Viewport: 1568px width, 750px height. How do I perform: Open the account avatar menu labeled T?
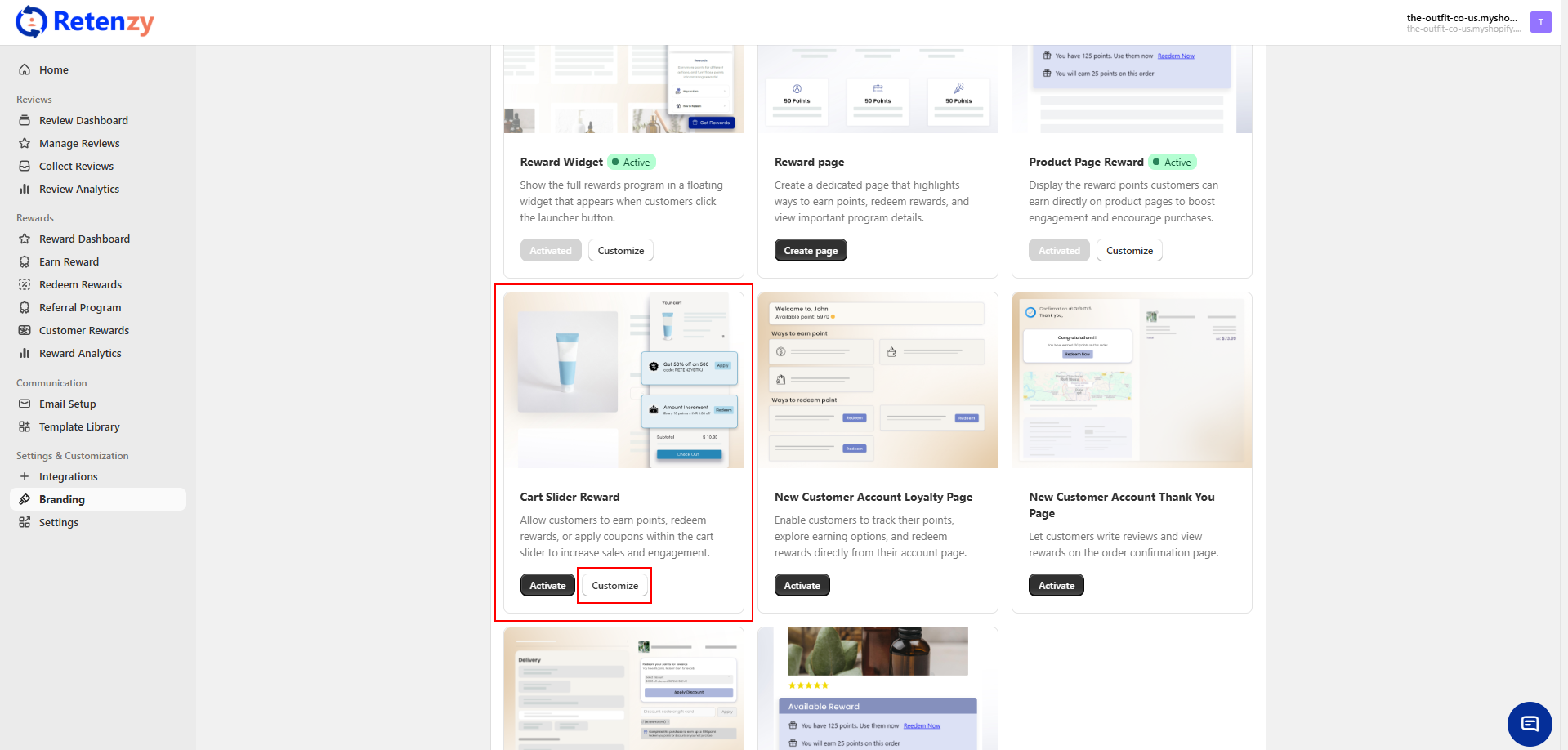(x=1540, y=22)
